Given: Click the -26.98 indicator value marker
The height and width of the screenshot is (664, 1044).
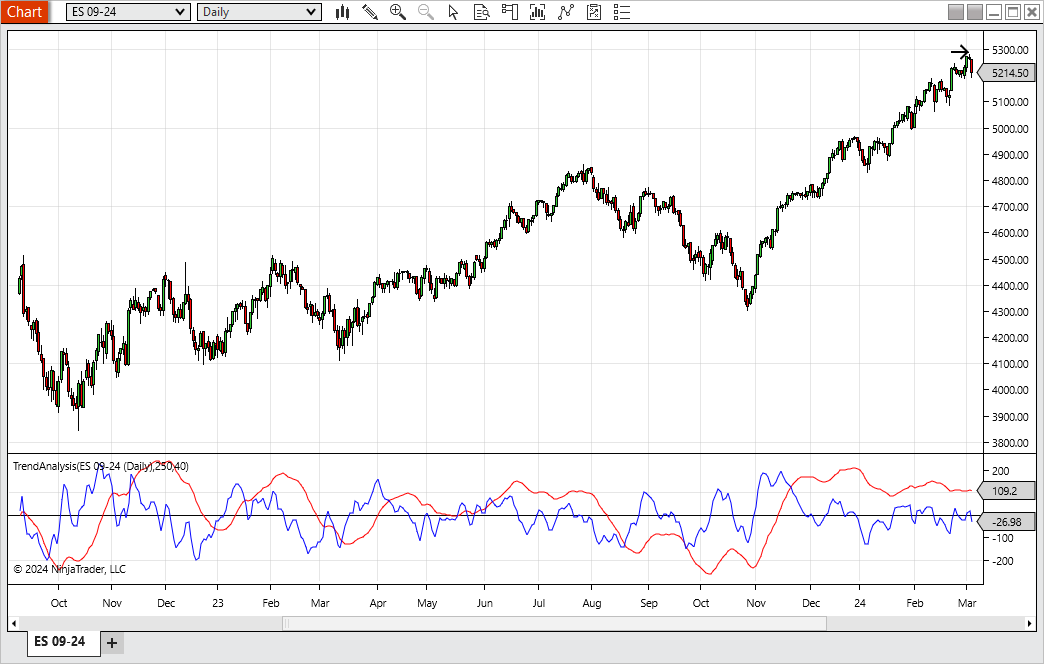Looking at the screenshot, I should click(1006, 522).
